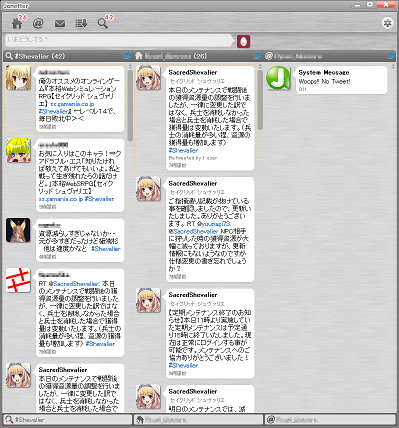Open the search magnifier icon in toolbar
Image resolution: width=399 pixels, height=428 pixels.
click(103, 24)
